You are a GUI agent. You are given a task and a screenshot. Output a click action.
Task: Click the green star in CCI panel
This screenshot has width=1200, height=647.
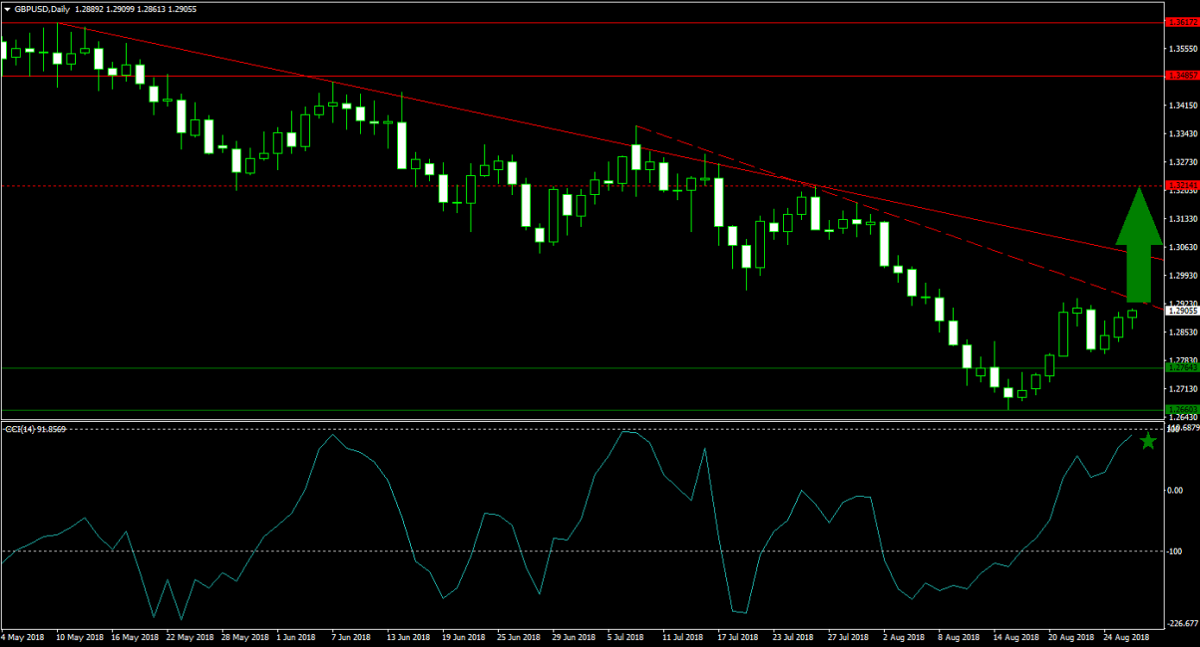(x=1148, y=441)
